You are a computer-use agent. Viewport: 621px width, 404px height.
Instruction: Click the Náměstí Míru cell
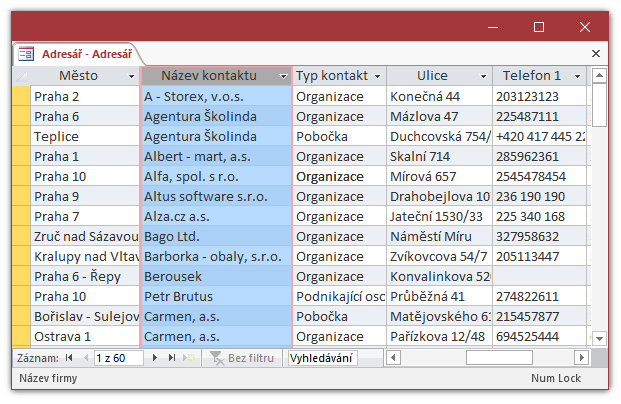click(440, 236)
